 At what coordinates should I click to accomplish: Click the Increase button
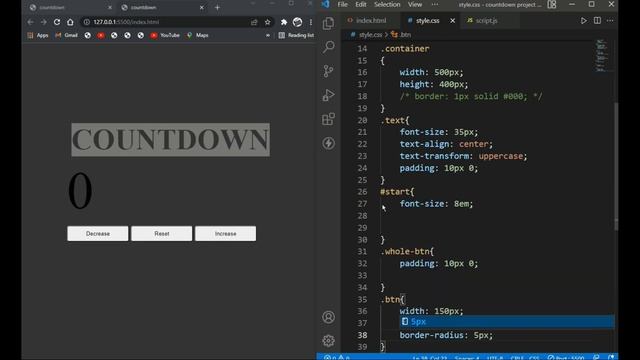[225, 233]
